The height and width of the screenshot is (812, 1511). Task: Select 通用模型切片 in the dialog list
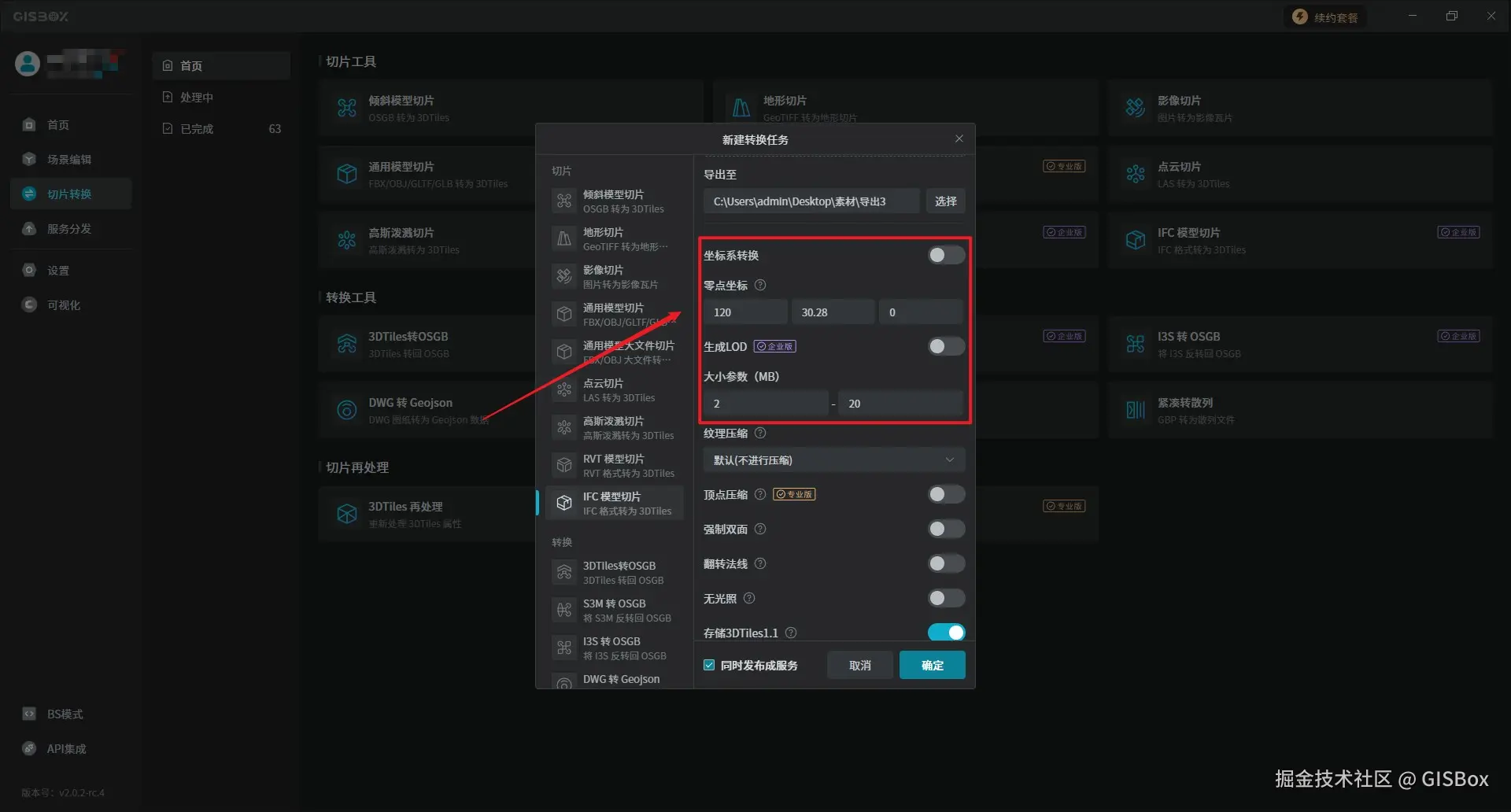[614, 314]
